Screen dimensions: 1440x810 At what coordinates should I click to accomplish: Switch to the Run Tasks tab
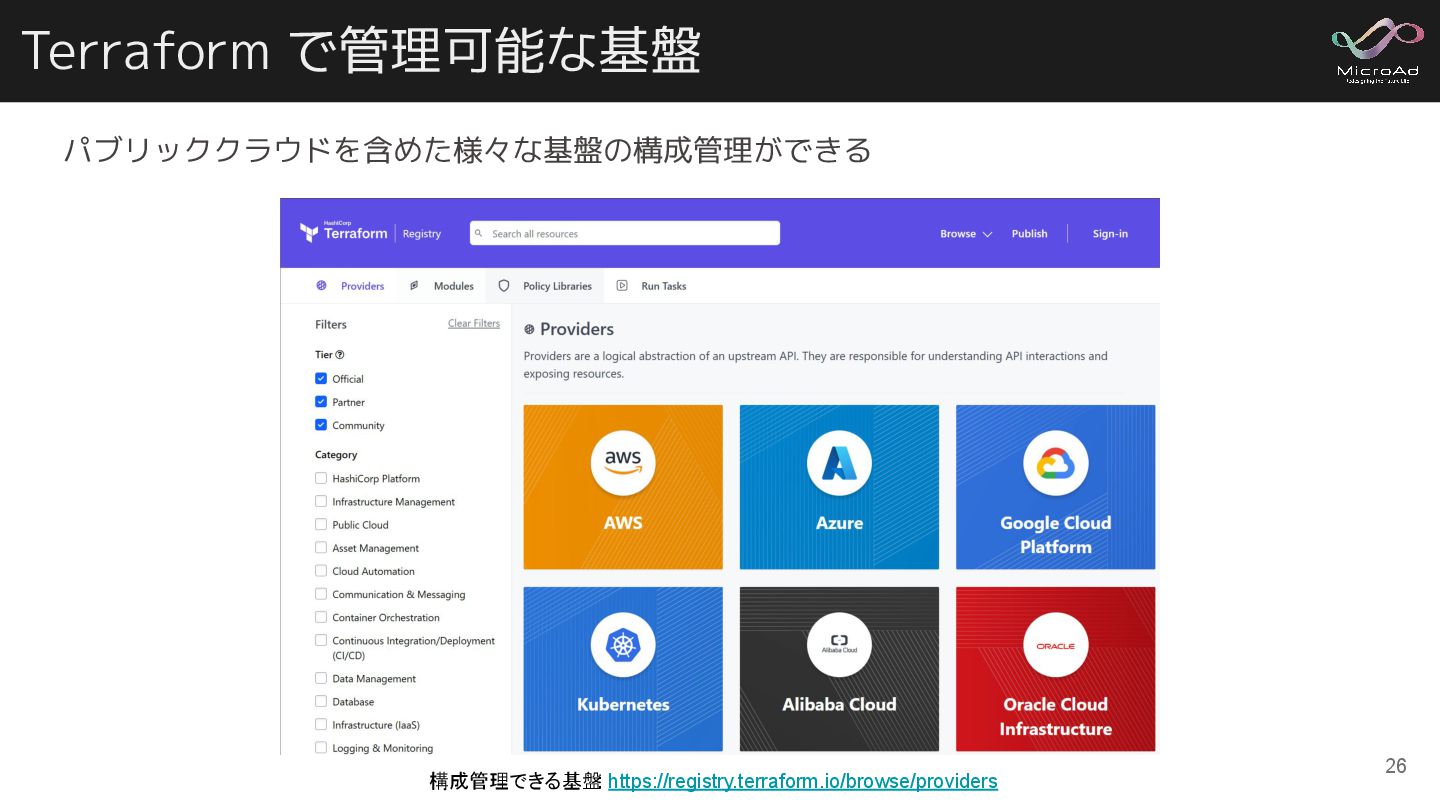click(651, 286)
